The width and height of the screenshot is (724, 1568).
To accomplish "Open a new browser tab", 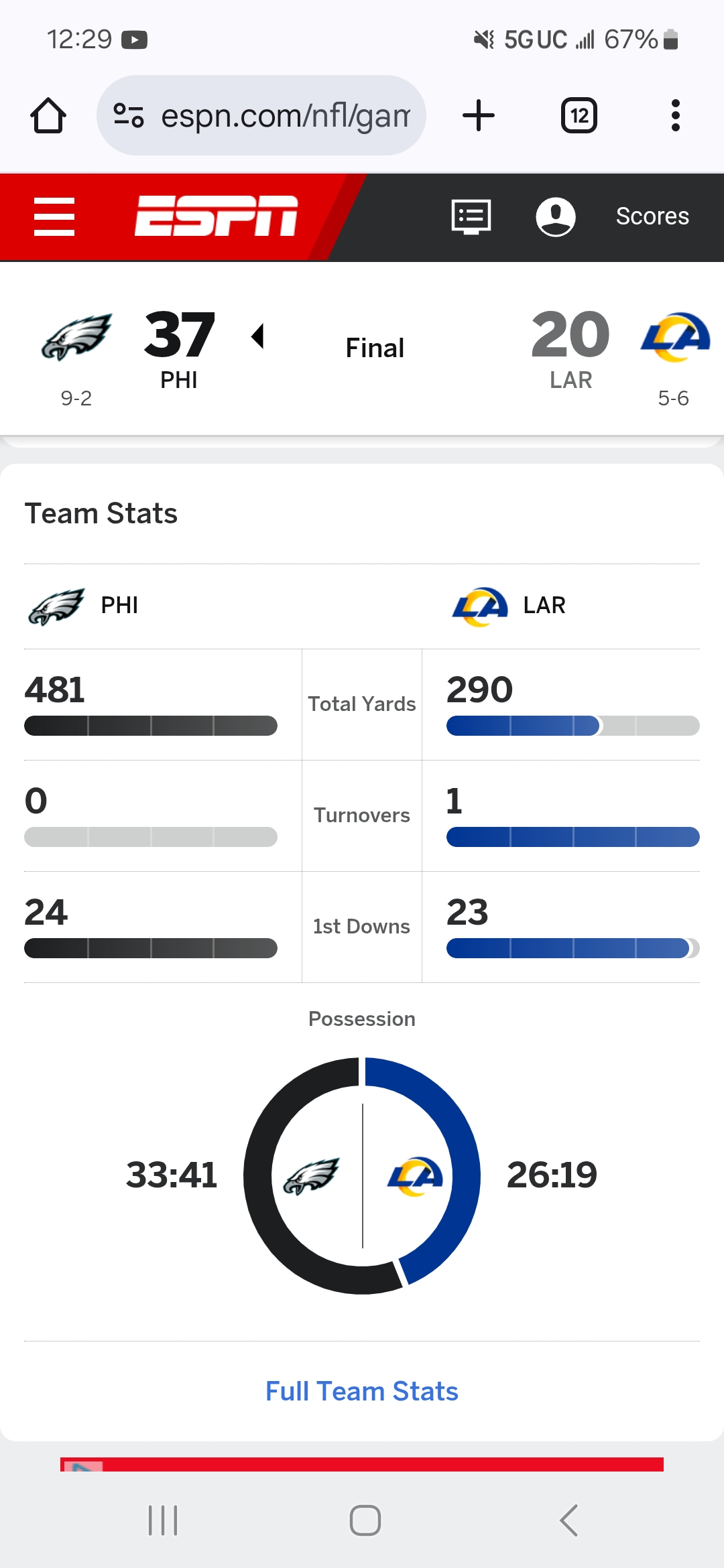I will [x=479, y=116].
